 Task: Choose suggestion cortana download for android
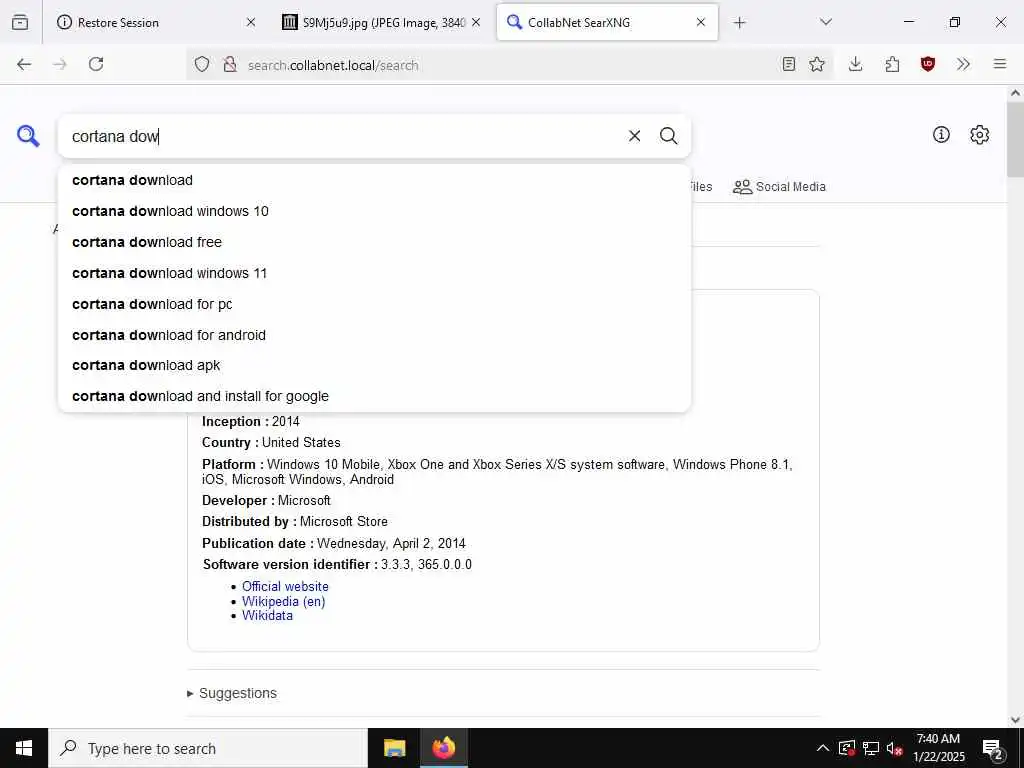[374, 335]
